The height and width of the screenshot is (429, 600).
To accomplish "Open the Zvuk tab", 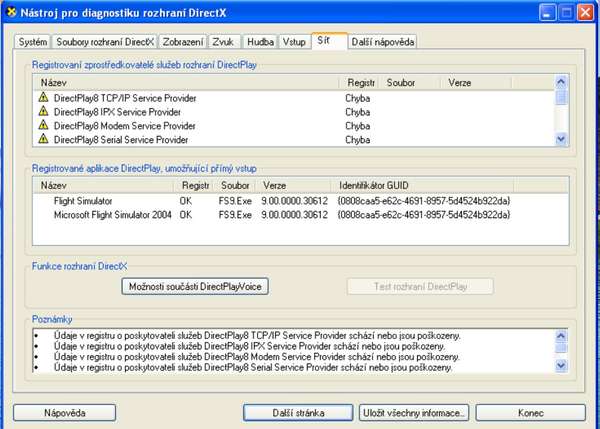I will point(223,42).
